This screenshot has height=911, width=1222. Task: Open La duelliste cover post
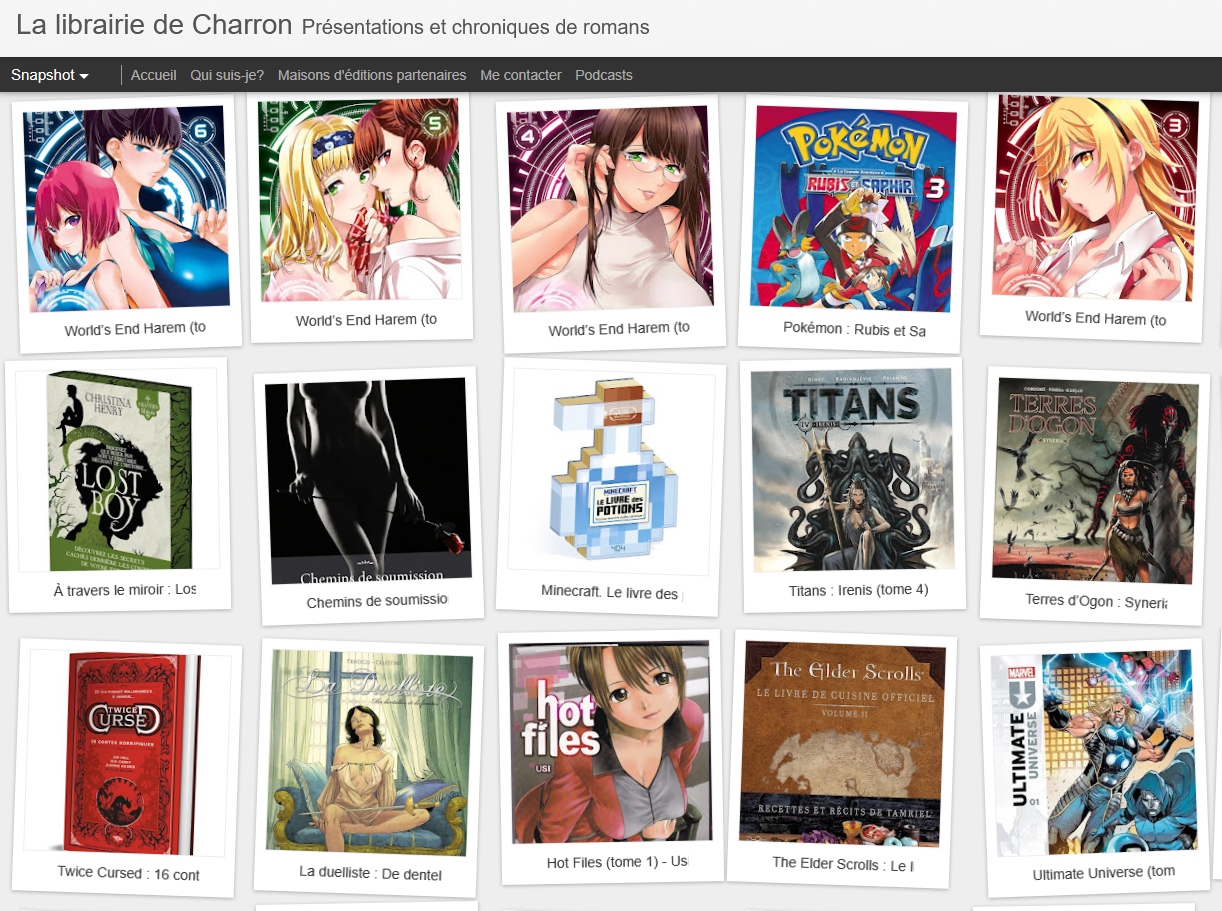tap(370, 753)
